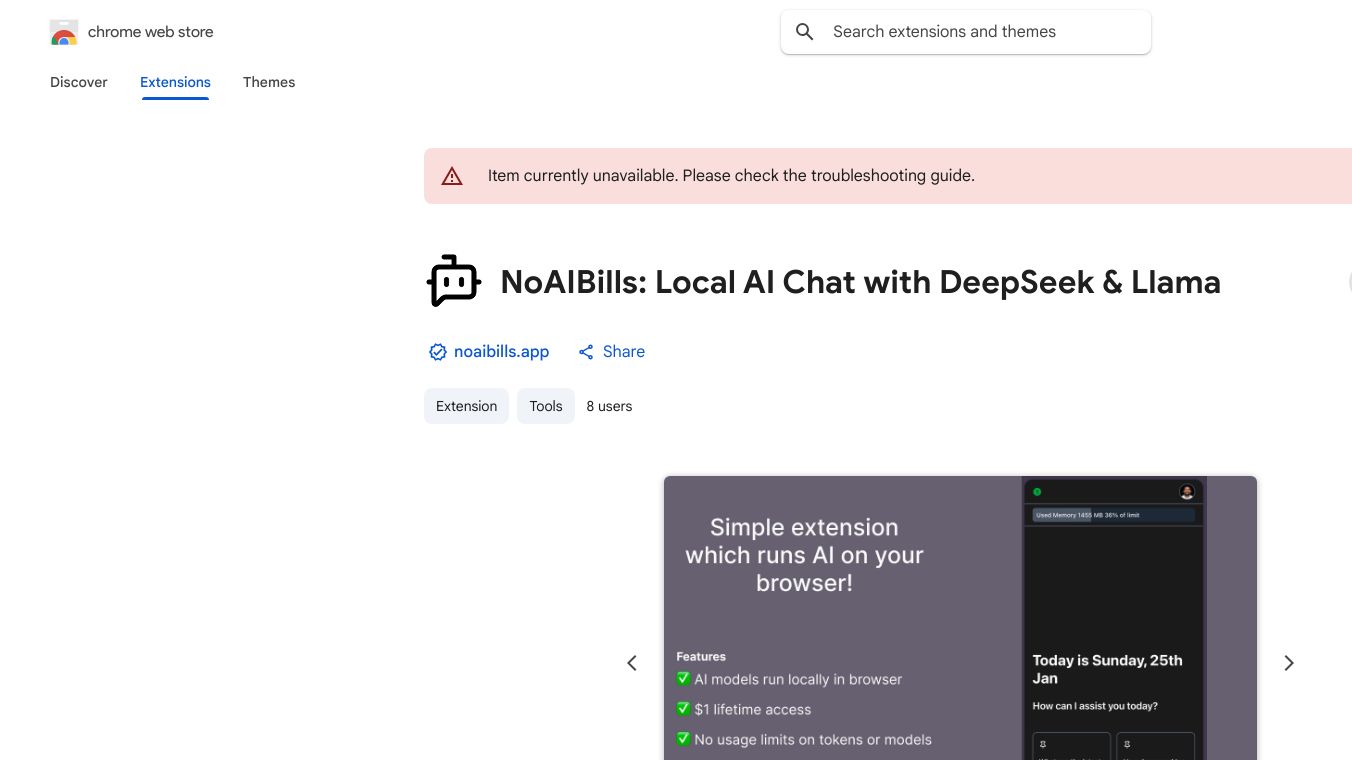The image size is (1352, 760).
Task: Click the search magnifier icon
Action: tap(805, 32)
